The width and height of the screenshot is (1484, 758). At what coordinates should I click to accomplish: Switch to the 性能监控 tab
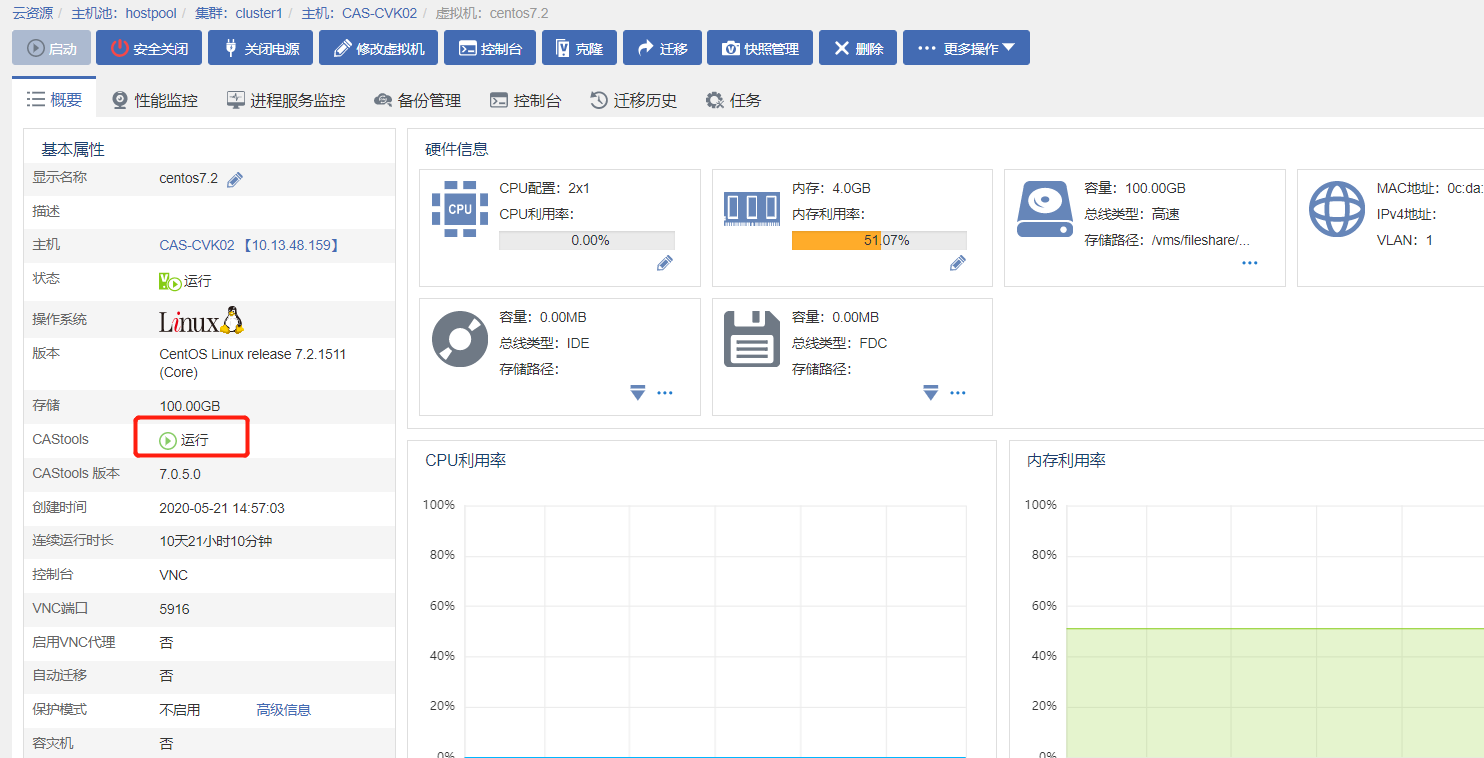click(x=155, y=100)
